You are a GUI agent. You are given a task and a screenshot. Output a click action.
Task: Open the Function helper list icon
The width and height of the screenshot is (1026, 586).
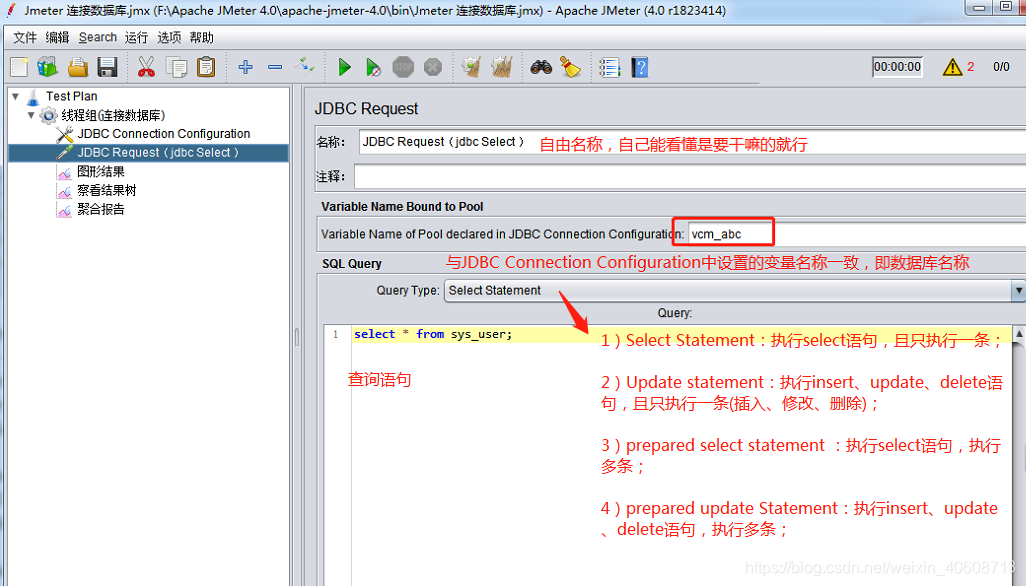pos(609,67)
